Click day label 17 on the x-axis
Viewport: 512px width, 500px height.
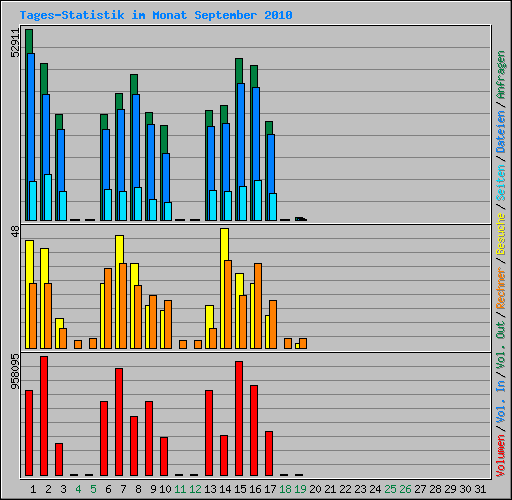(x=270, y=489)
